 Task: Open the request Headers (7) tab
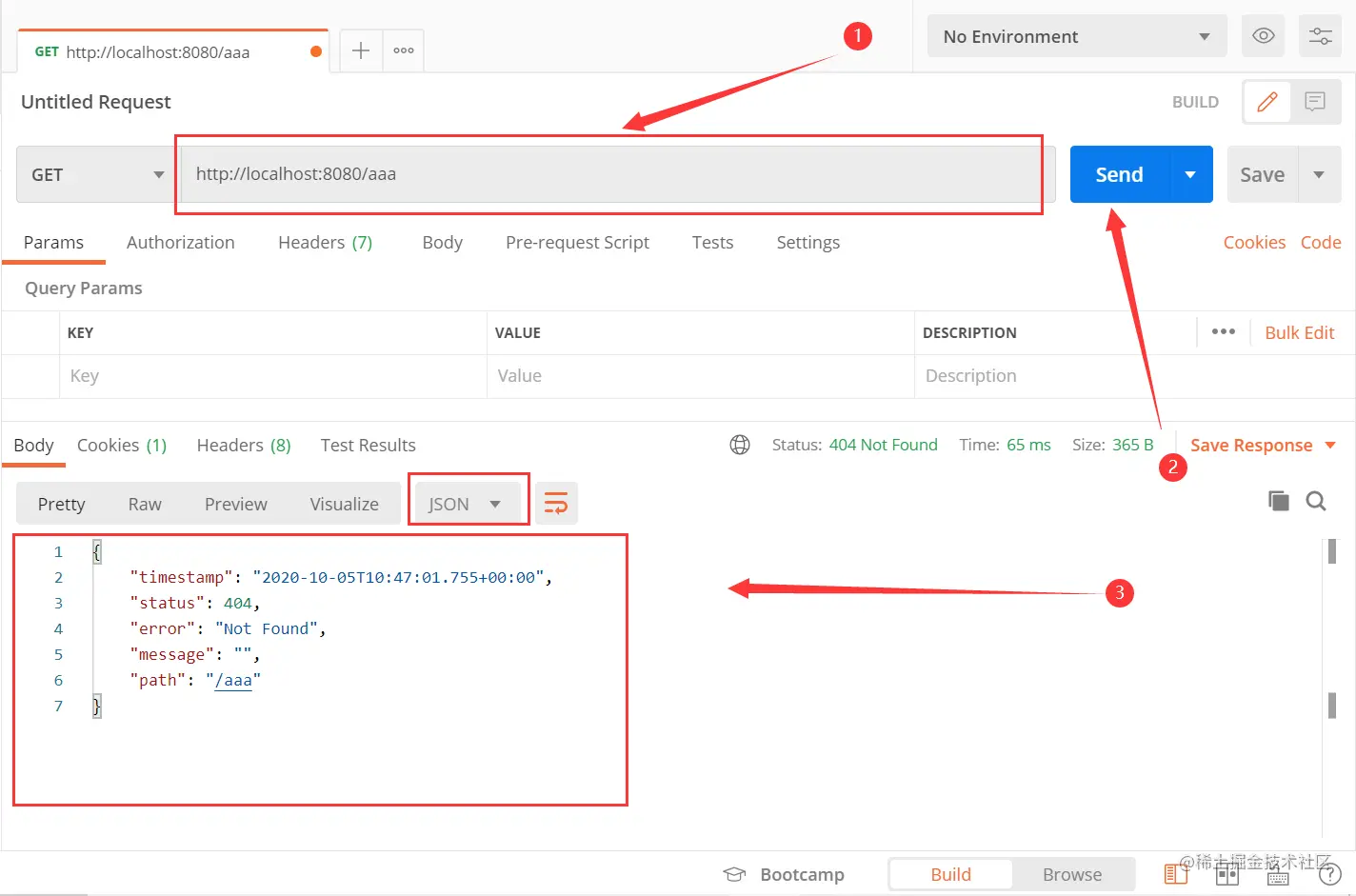point(325,242)
